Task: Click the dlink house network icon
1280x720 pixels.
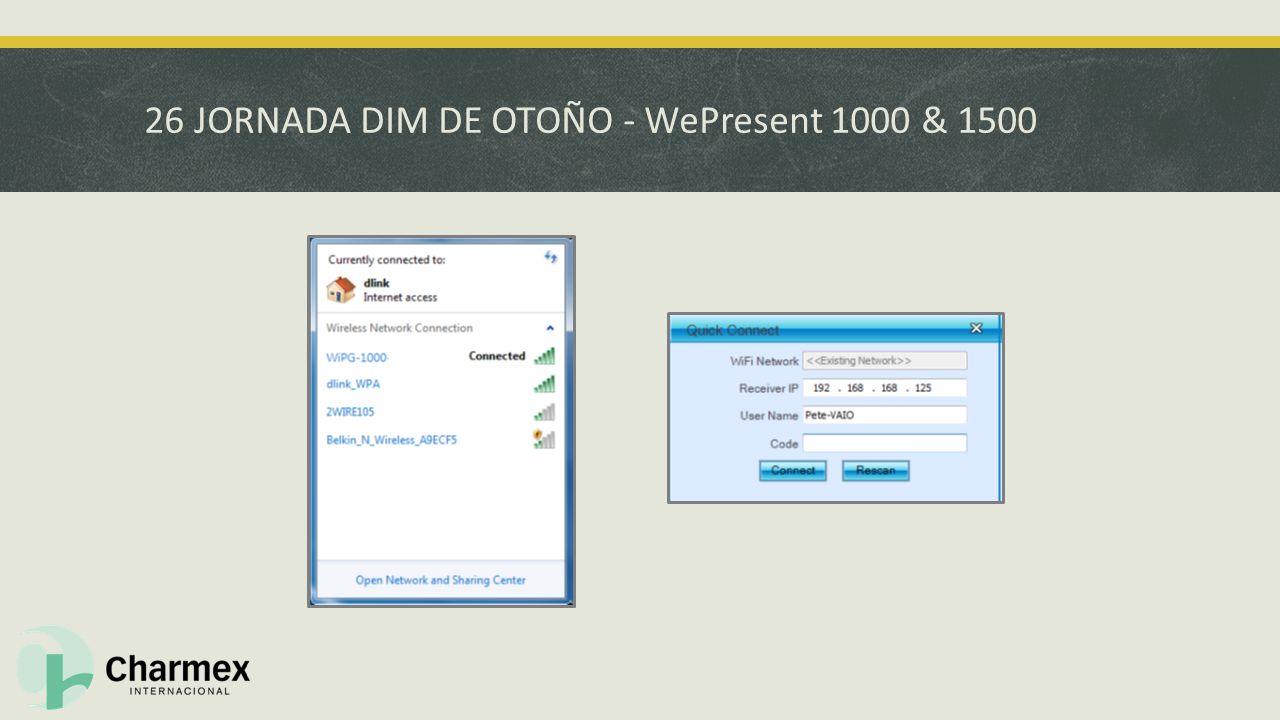Action: point(341,290)
